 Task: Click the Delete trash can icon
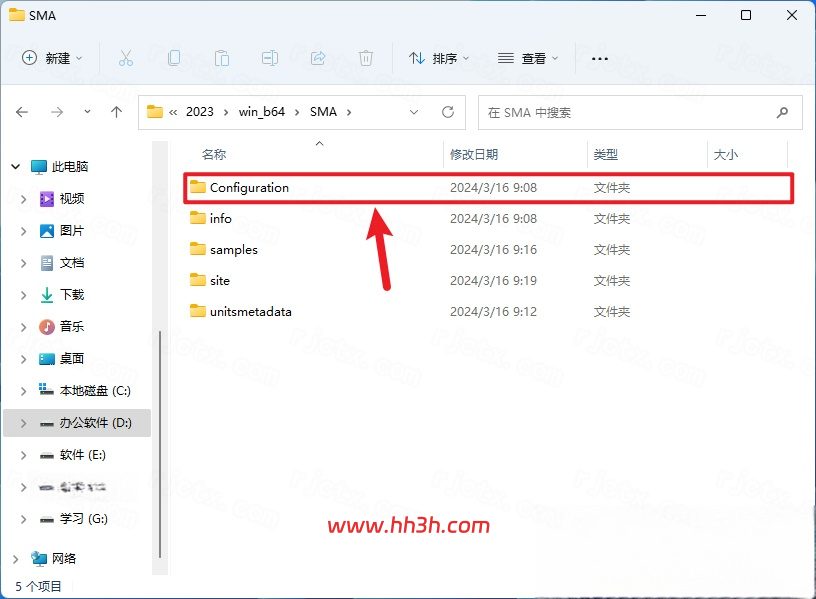point(366,58)
